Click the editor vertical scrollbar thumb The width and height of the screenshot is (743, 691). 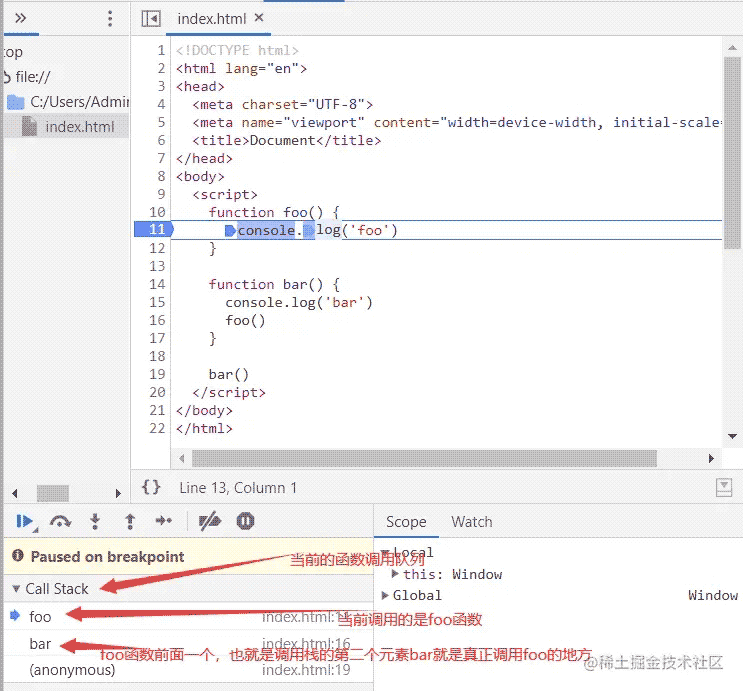732,153
